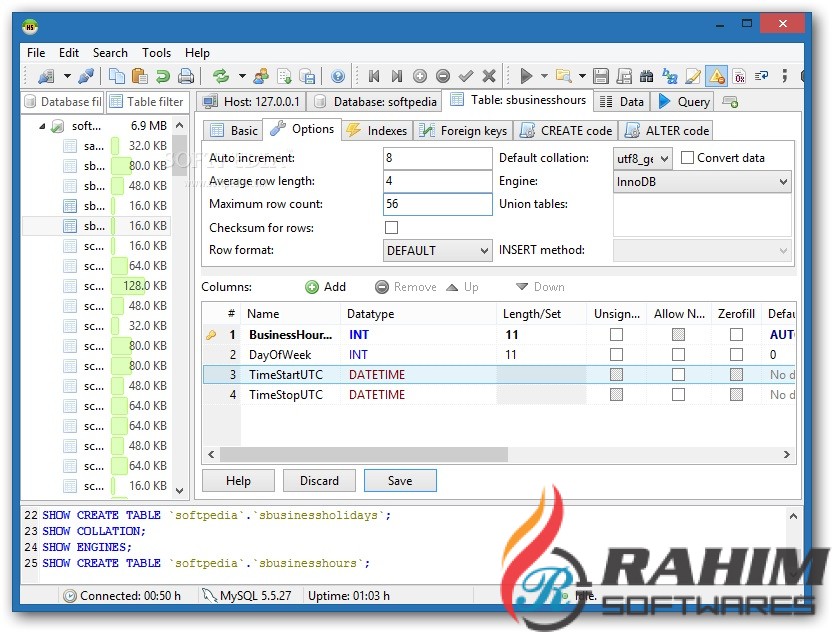
Task: Click the Copy icon in the toolbar
Action: coord(117,76)
